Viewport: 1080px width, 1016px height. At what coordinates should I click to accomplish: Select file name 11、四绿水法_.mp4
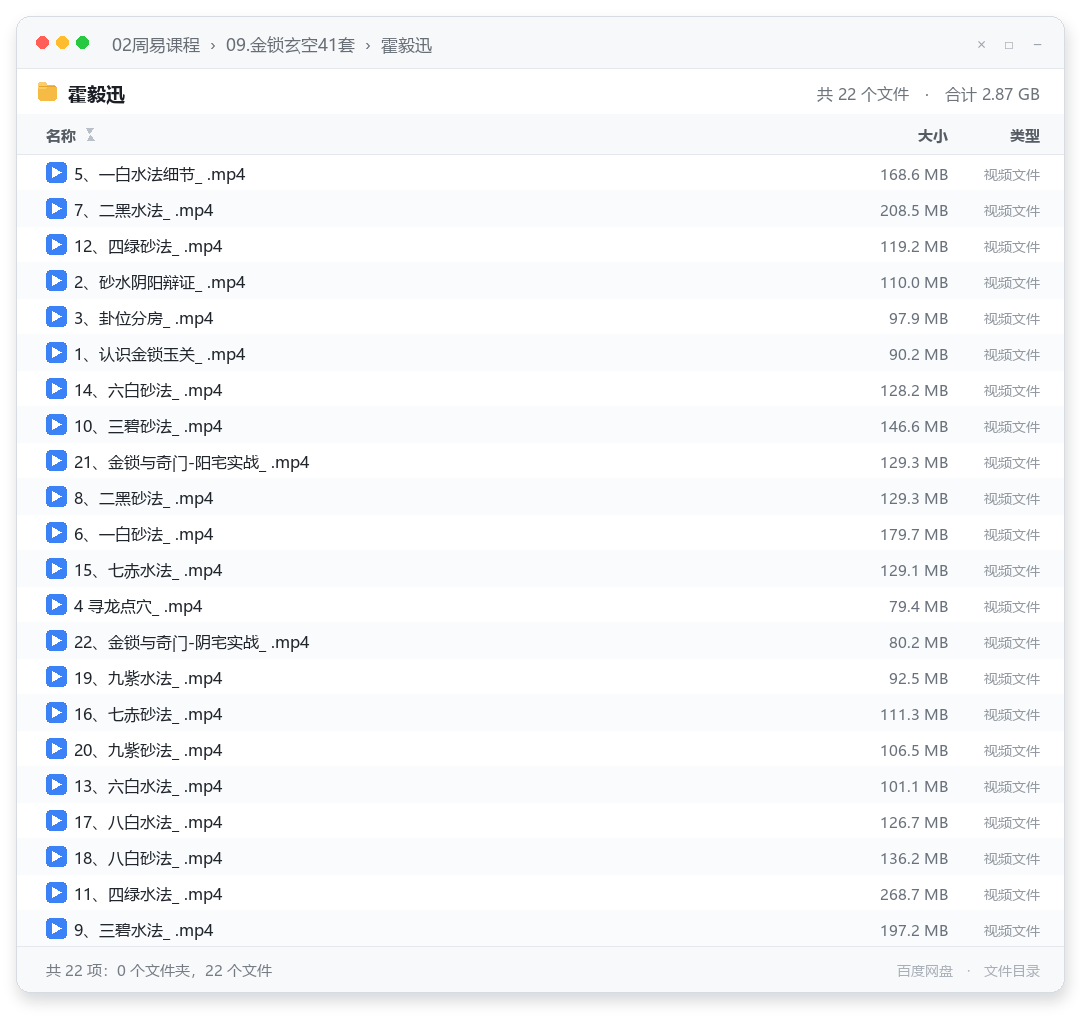148,895
